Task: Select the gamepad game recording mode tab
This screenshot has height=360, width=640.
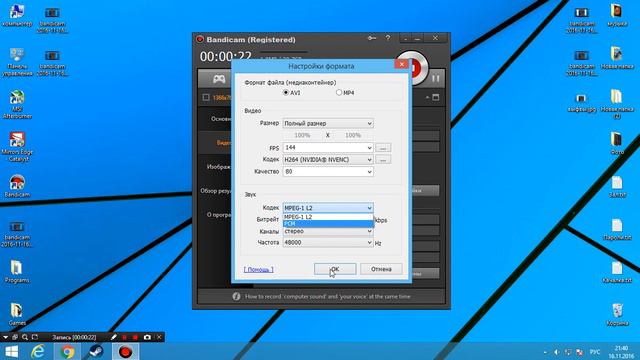Action: point(219,79)
